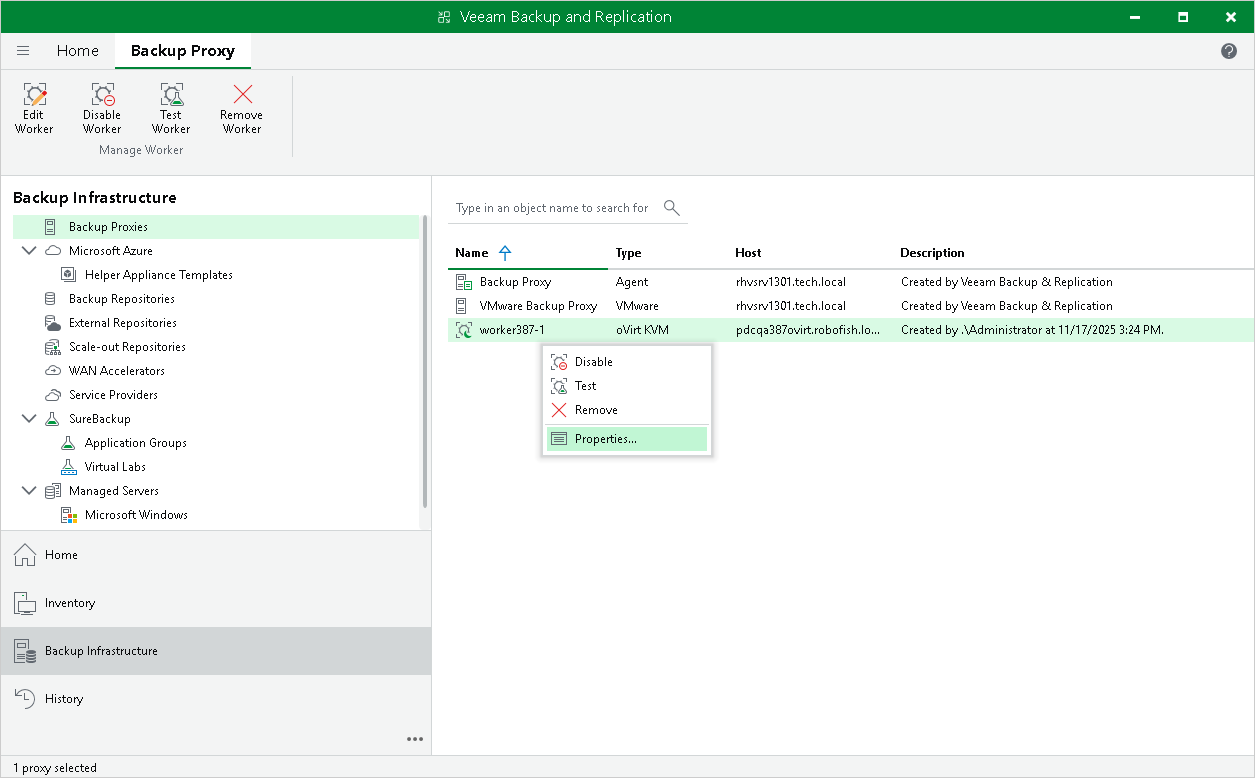Click the "1 proxy selected" status text
This screenshot has width=1255, height=778.
[55, 768]
